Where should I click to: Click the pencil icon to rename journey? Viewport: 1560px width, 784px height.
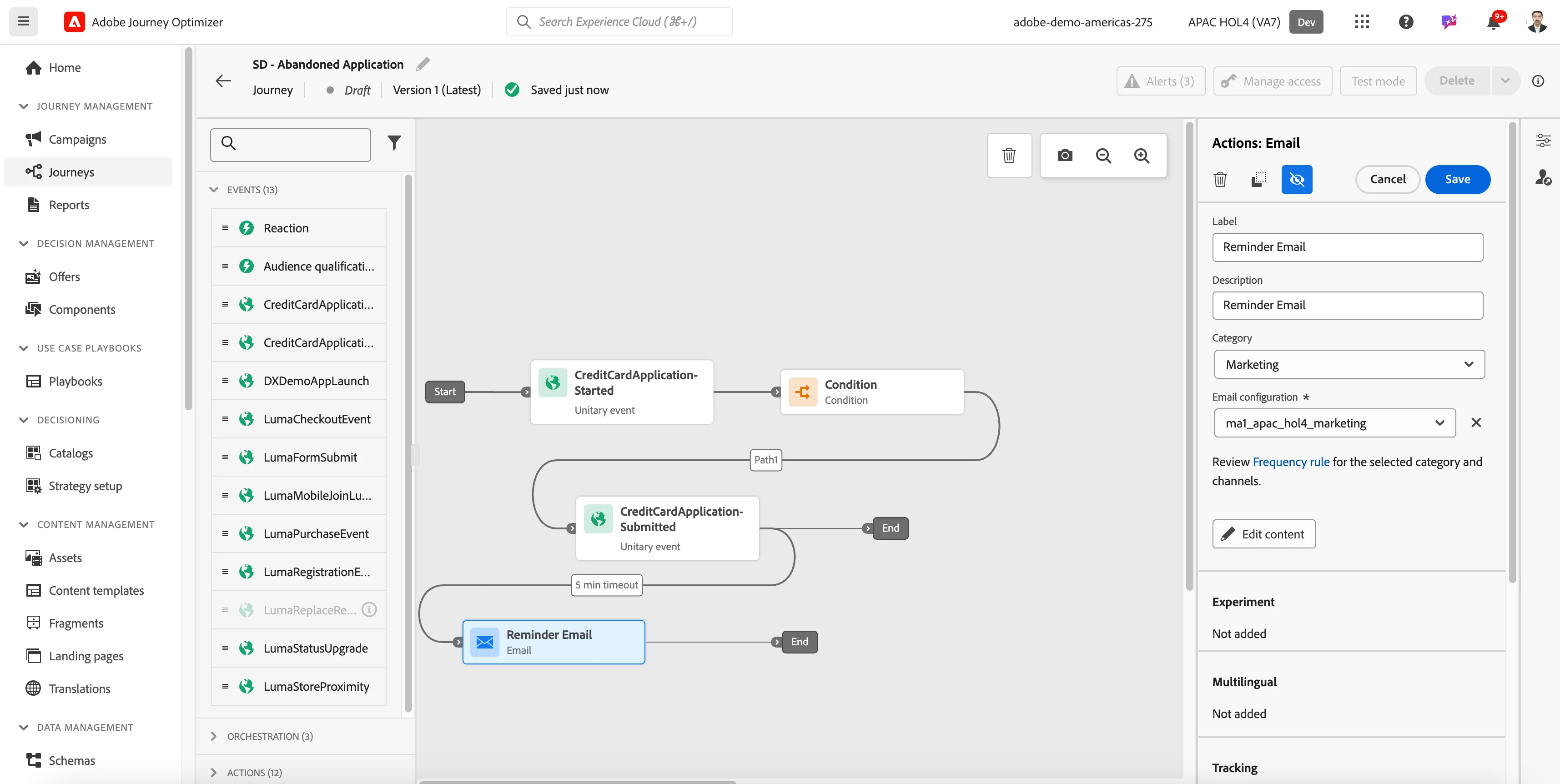[423, 64]
